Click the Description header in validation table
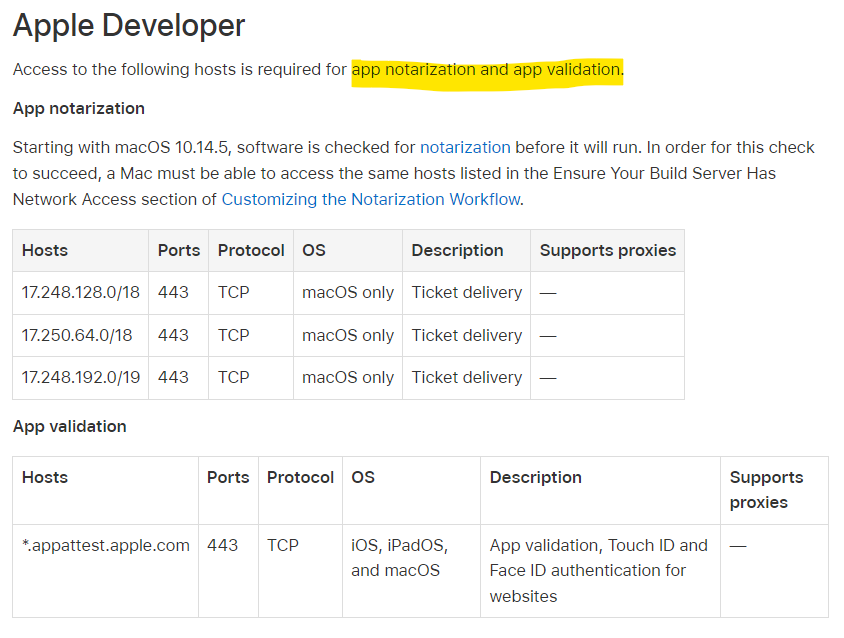The width and height of the screenshot is (844, 638). [x=536, y=477]
